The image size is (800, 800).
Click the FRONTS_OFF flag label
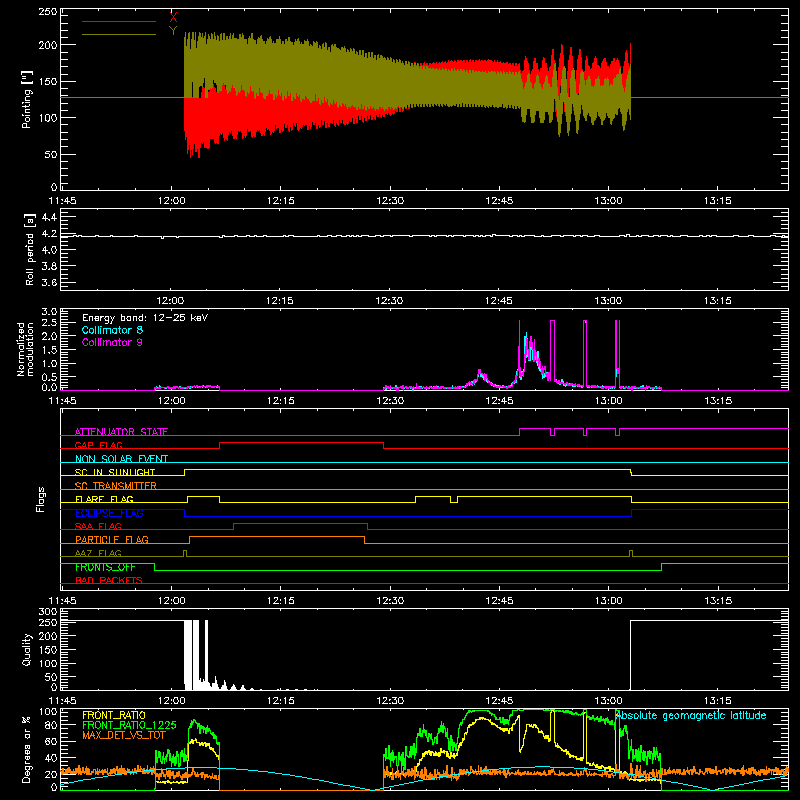coord(105,567)
